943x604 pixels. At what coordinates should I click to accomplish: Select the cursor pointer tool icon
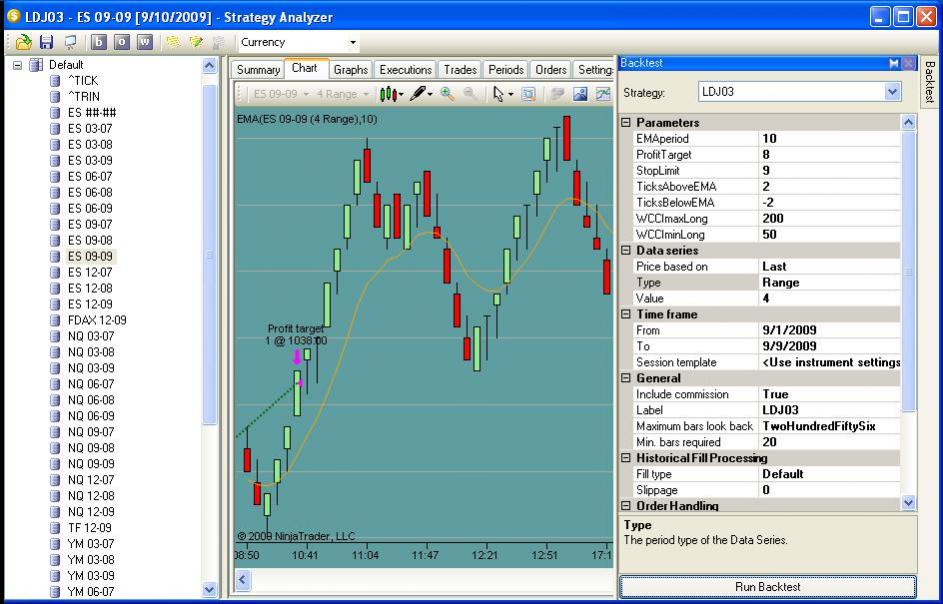pyautogui.click(x=498, y=94)
